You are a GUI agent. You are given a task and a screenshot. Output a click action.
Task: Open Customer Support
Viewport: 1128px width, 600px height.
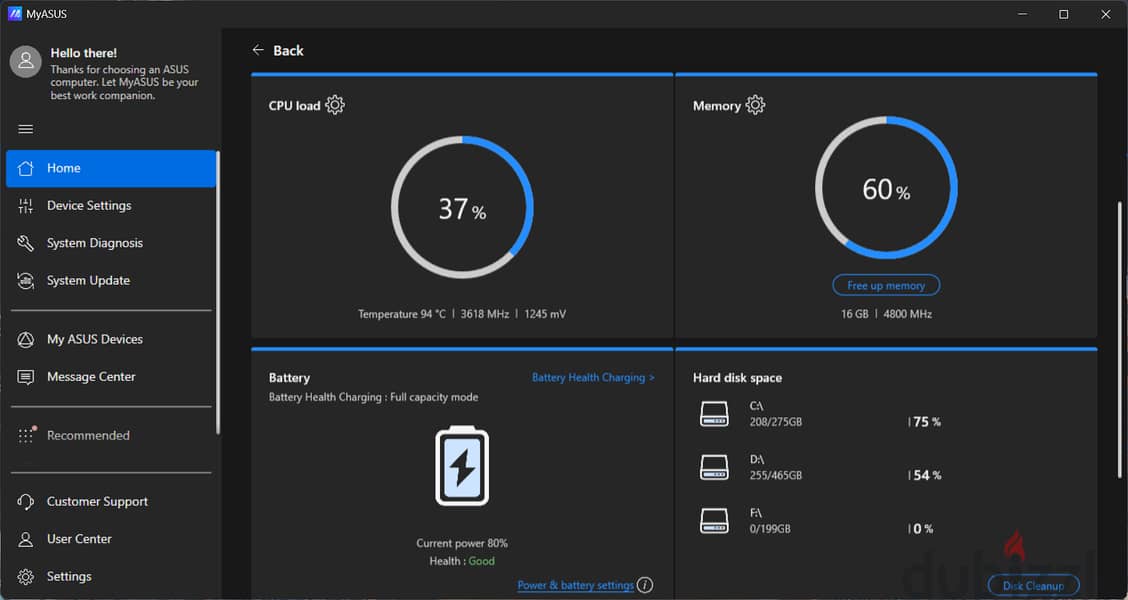[x=111, y=502]
